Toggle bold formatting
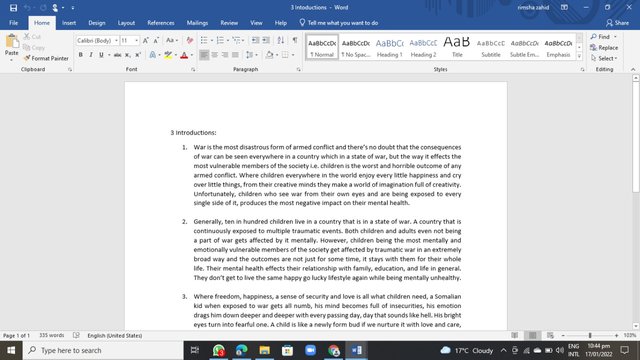Screen dimensions: 640x360 pos(80,55)
